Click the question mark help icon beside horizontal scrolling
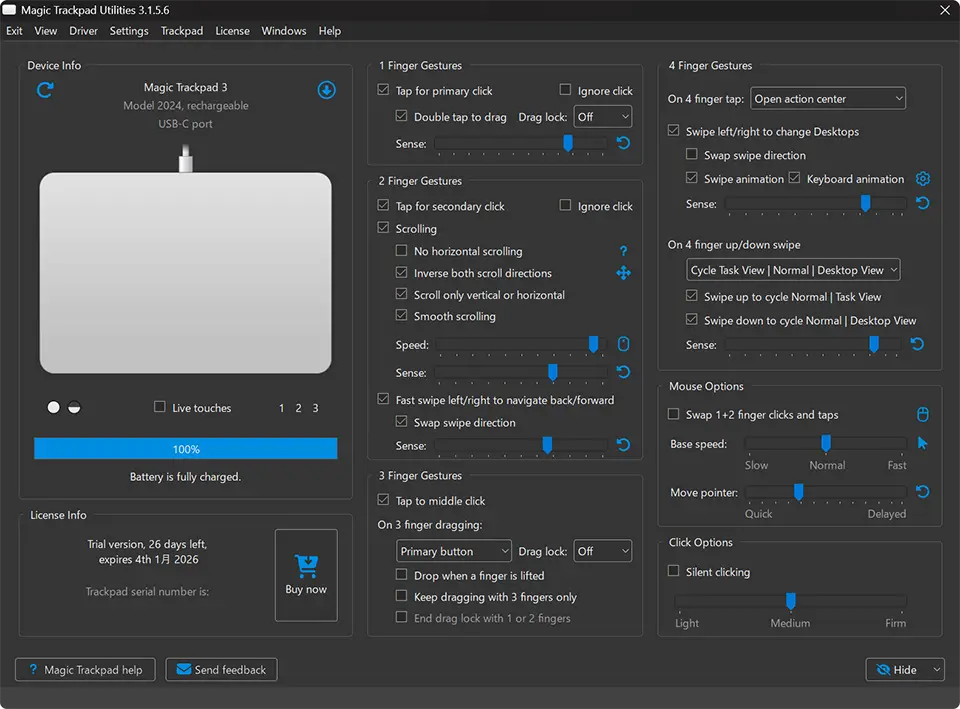This screenshot has height=709, width=960. tap(623, 252)
